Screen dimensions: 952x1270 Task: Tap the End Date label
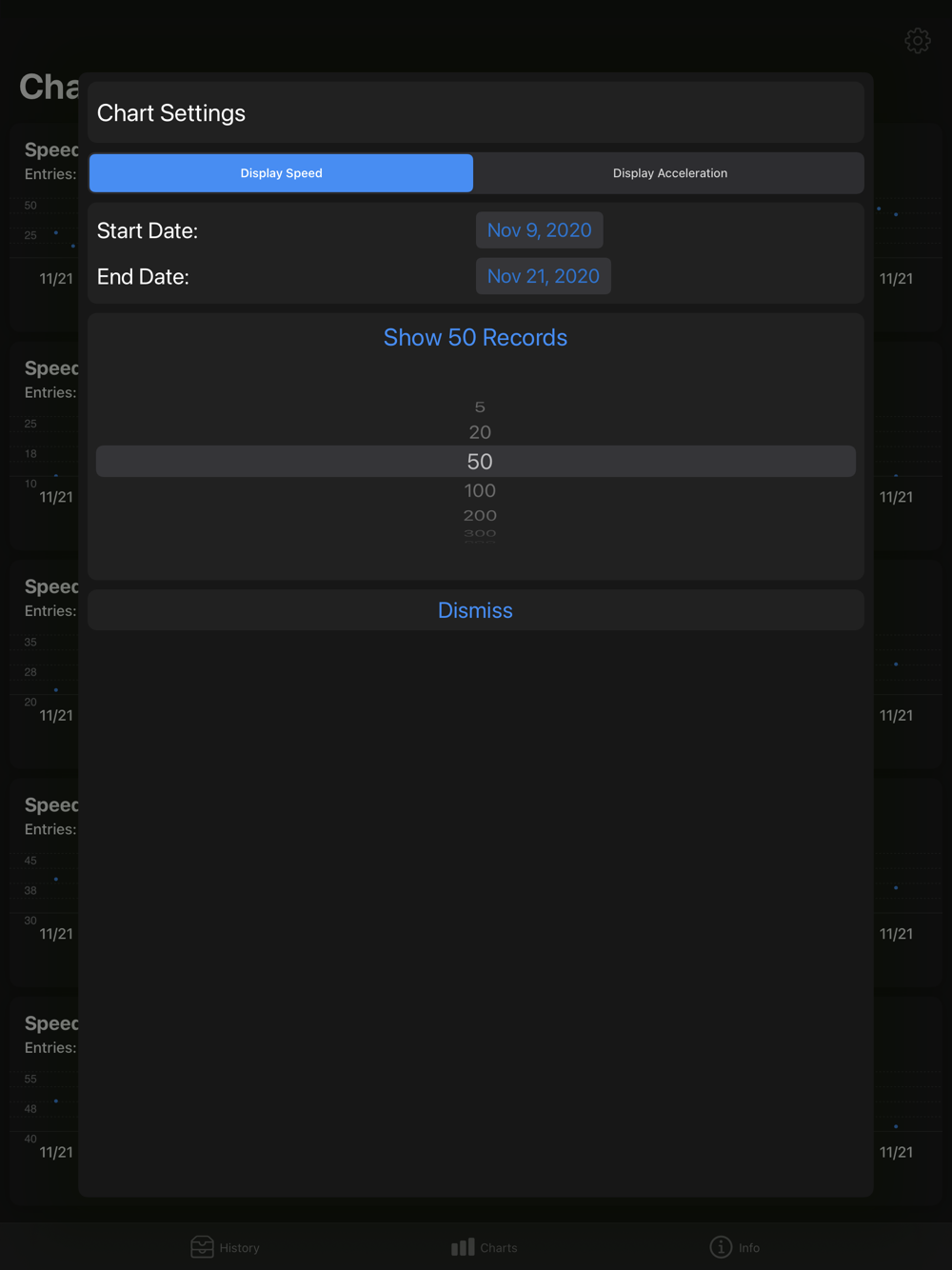click(143, 277)
